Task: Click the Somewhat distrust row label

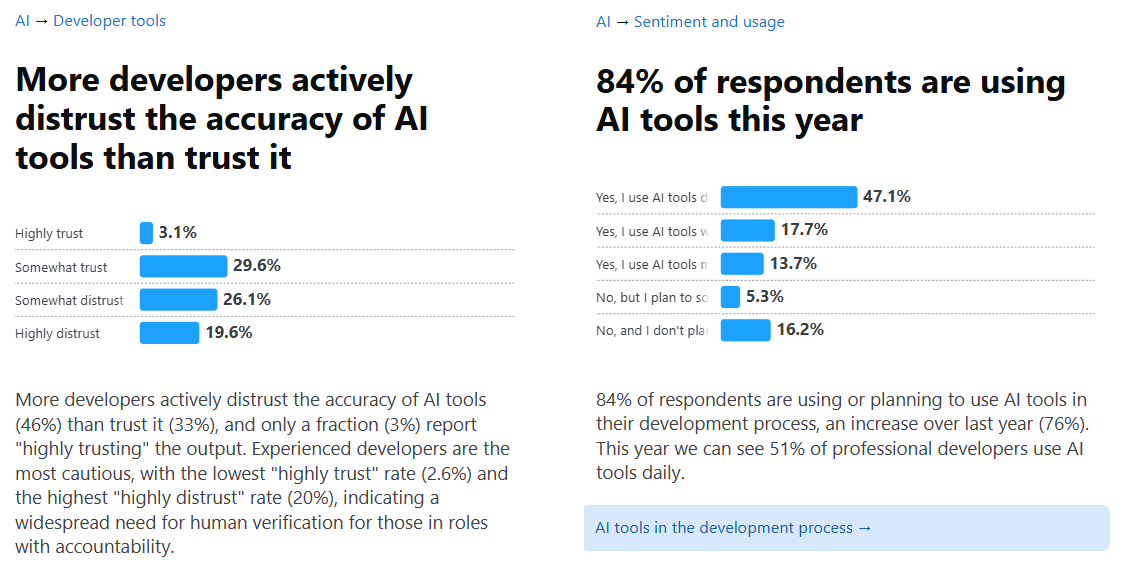Action: pyautogui.click(x=69, y=300)
